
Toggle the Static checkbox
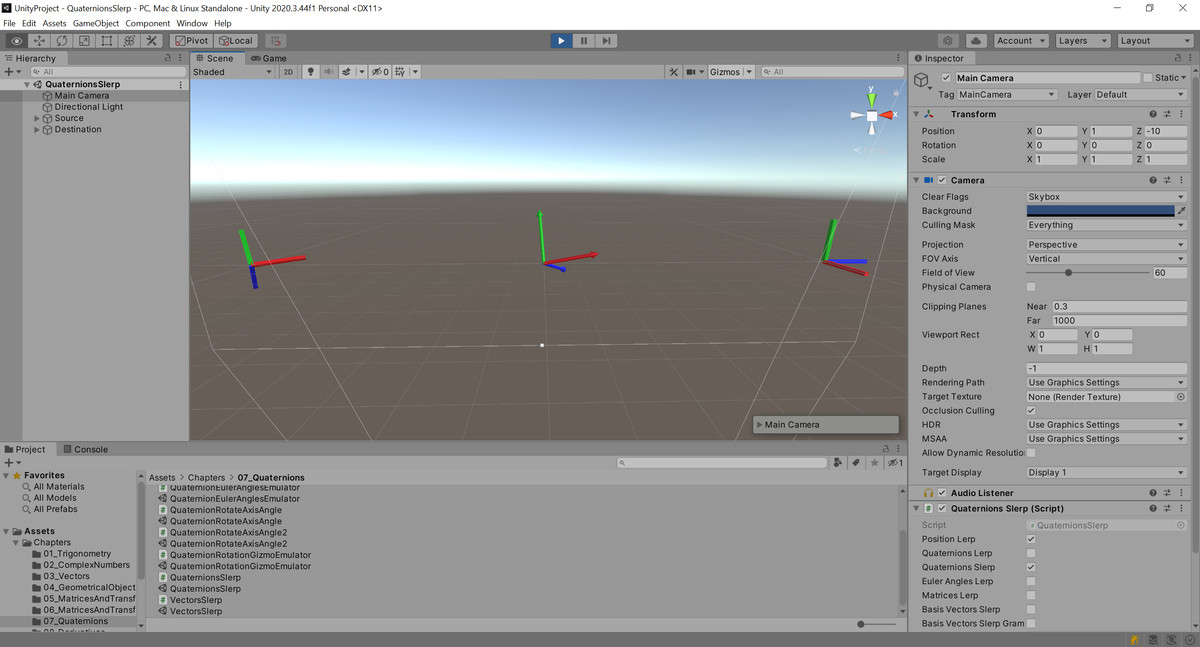pos(1147,78)
